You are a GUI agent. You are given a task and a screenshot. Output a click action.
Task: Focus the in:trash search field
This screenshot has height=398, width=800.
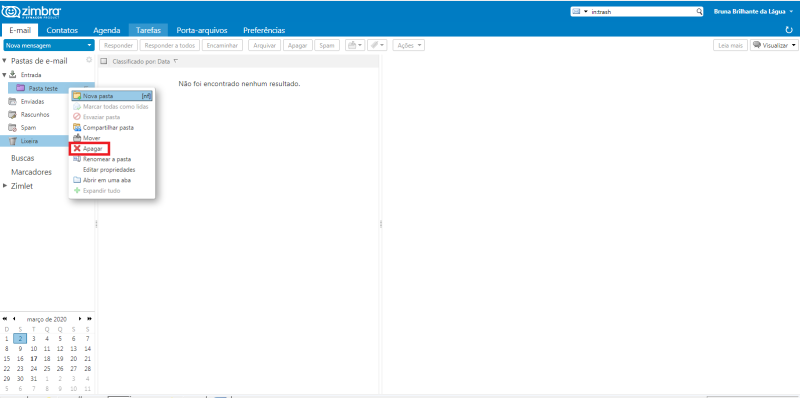643,12
